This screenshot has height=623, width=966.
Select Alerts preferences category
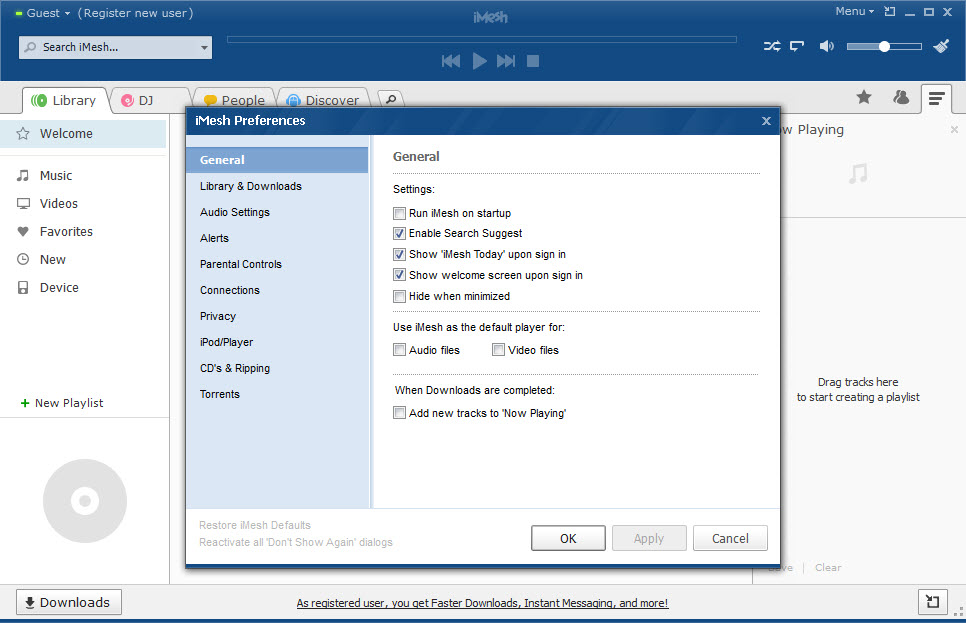click(277, 238)
